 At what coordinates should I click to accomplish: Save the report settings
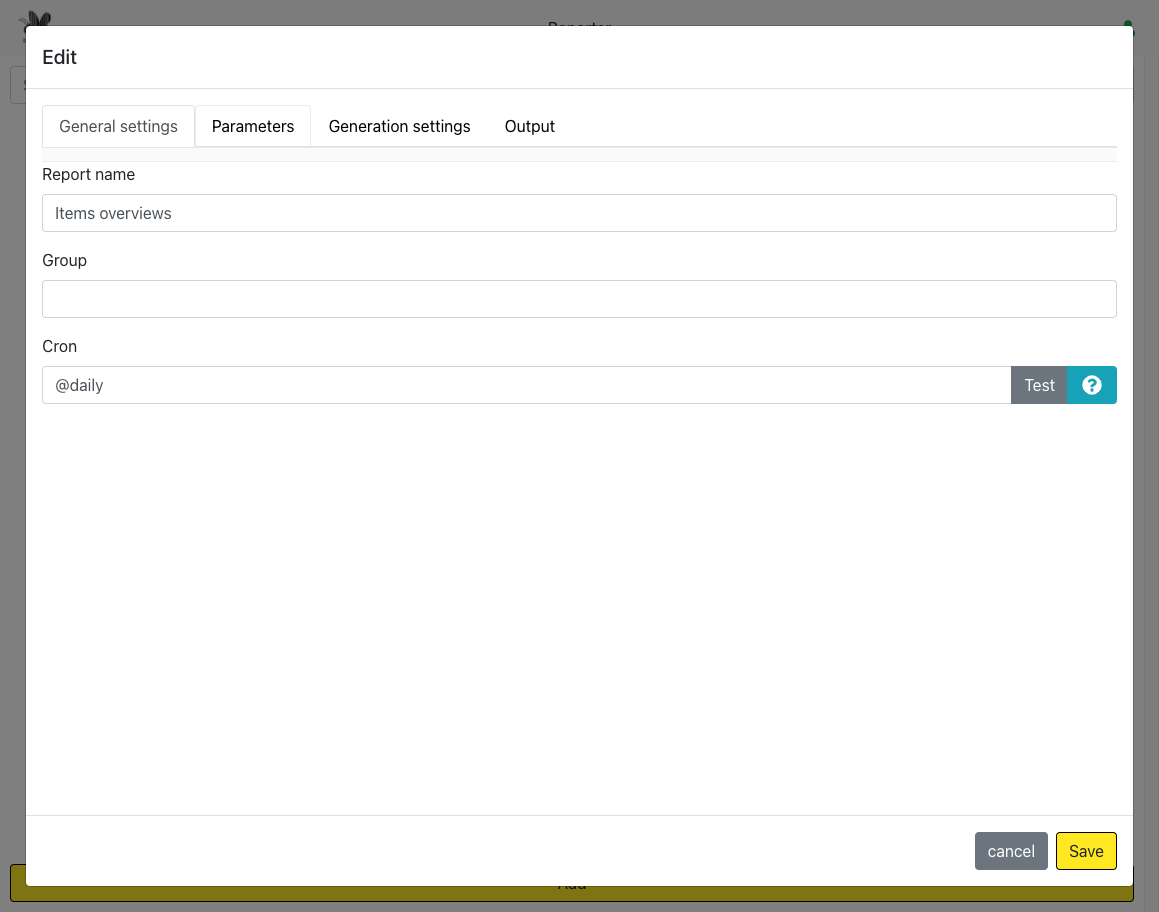(x=1086, y=851)
